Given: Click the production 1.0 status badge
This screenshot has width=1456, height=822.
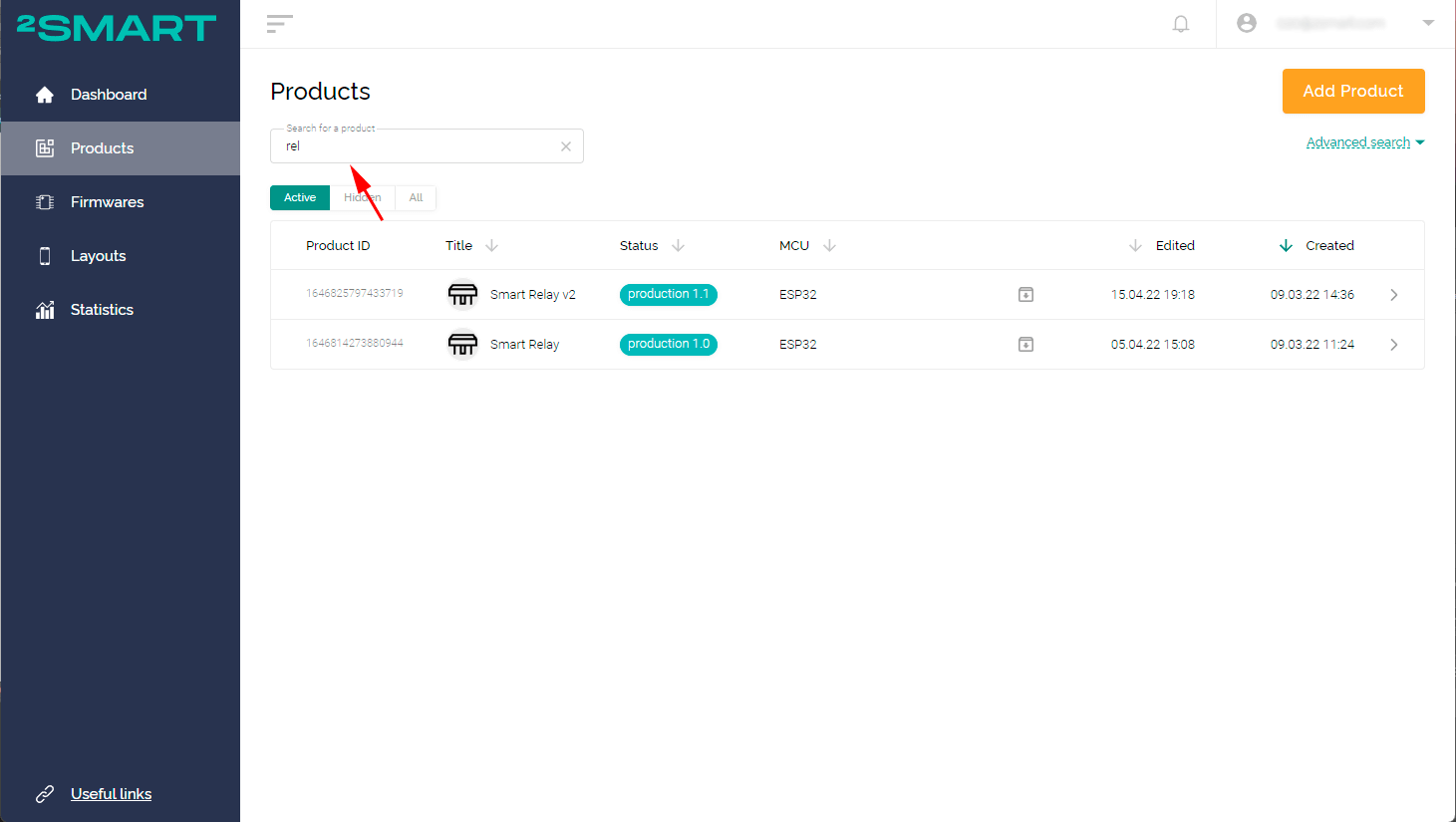Looking at the screenshot, I should click(669, 344).
